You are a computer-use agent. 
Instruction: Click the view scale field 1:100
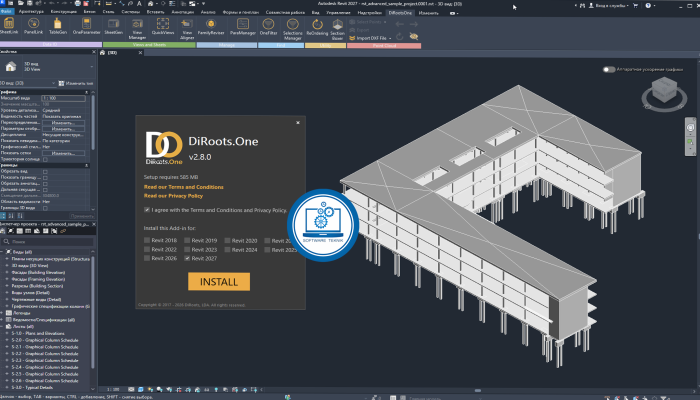[x=63, y=98]
